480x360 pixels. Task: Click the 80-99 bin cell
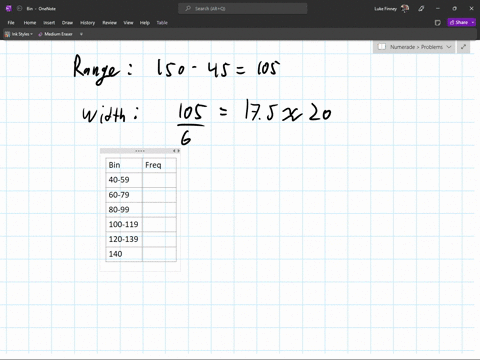tap(124, 210)
